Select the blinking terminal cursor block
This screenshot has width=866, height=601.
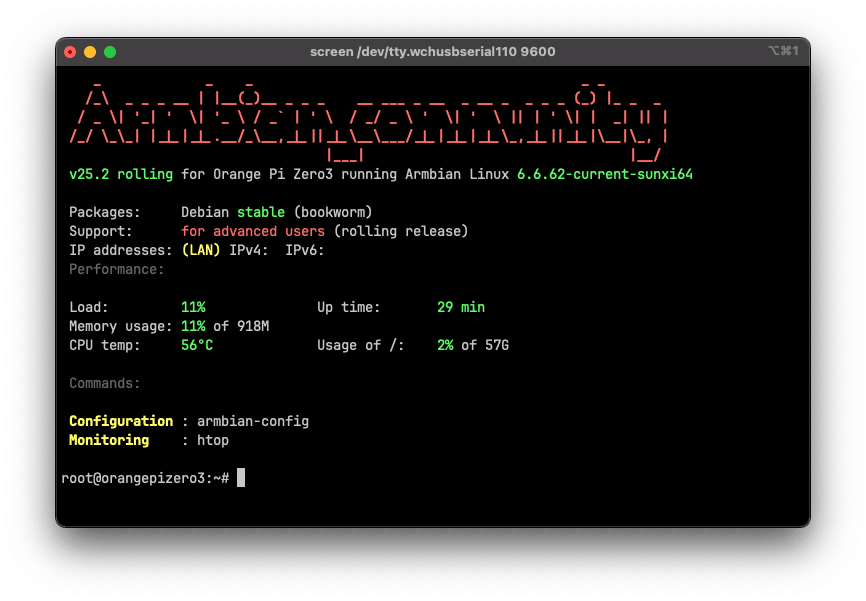click(241, 477)
